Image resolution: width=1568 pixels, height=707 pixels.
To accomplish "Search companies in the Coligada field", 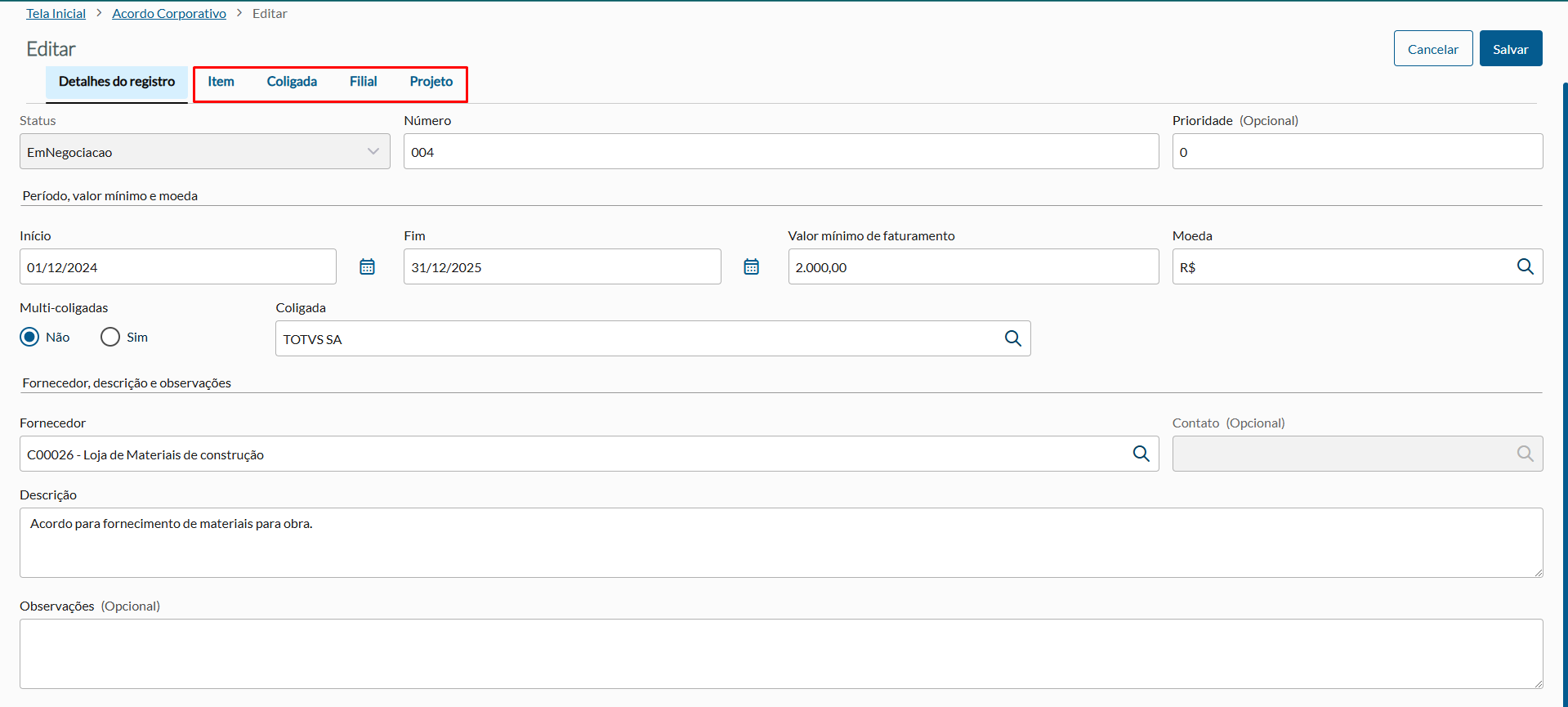I will 1012,338.
